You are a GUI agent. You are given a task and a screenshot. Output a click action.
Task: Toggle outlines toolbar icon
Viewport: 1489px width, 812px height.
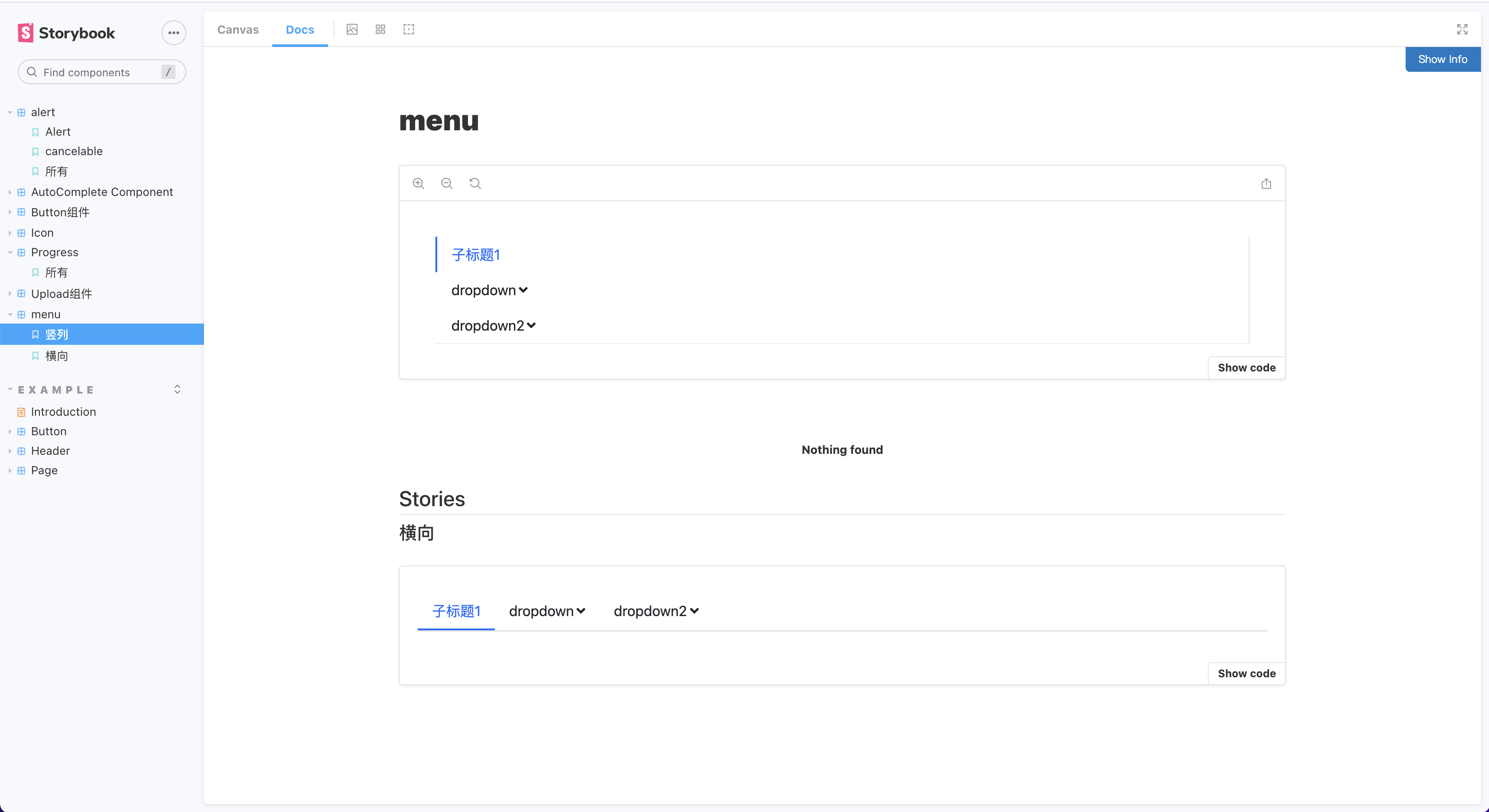click(409, 29)
